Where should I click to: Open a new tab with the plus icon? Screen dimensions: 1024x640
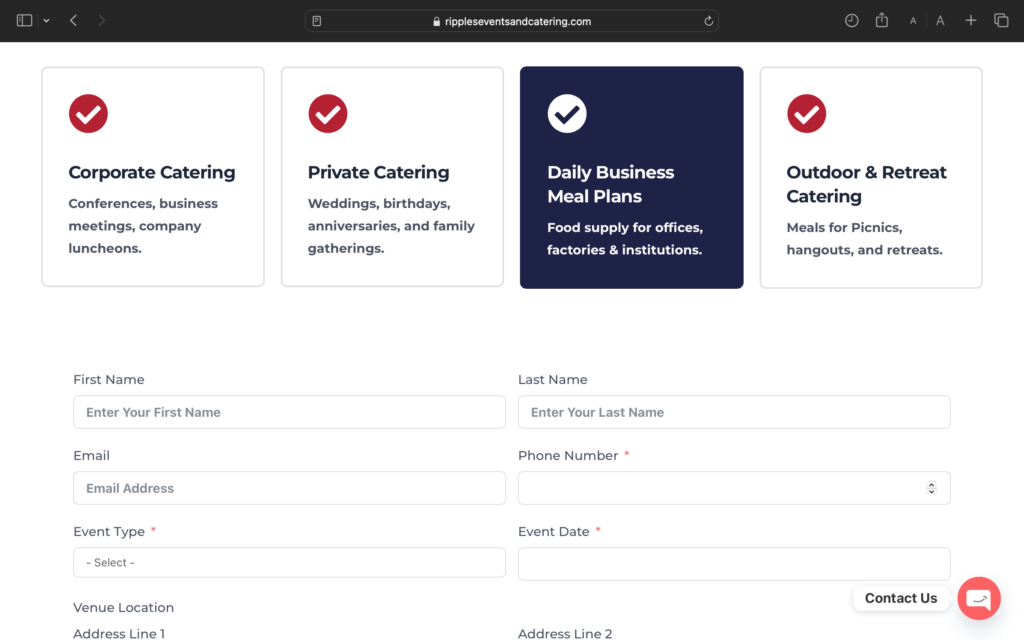point(970,20)
